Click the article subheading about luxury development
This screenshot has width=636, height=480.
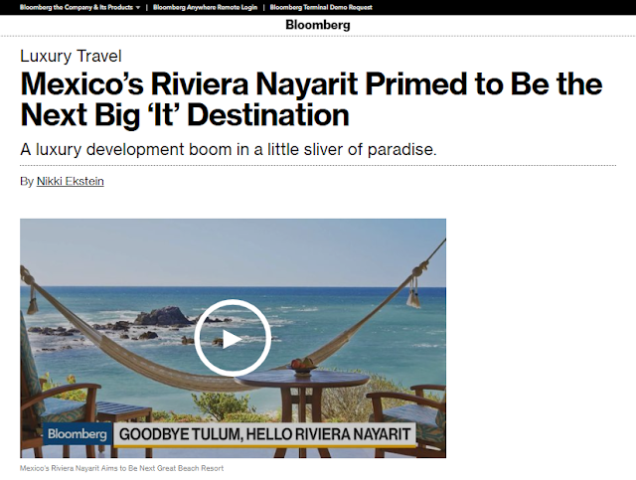[228, 149]
